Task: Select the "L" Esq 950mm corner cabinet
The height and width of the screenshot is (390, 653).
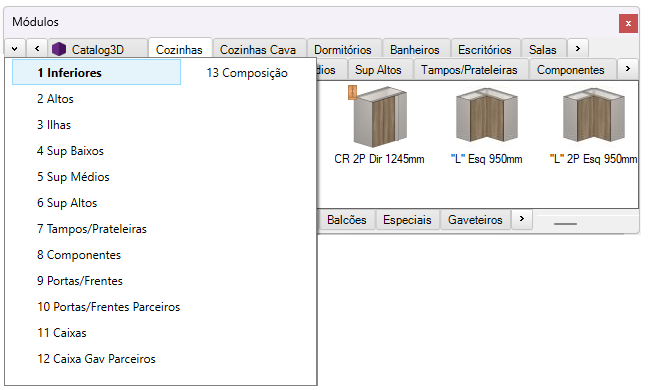Action: pos(486,115)
